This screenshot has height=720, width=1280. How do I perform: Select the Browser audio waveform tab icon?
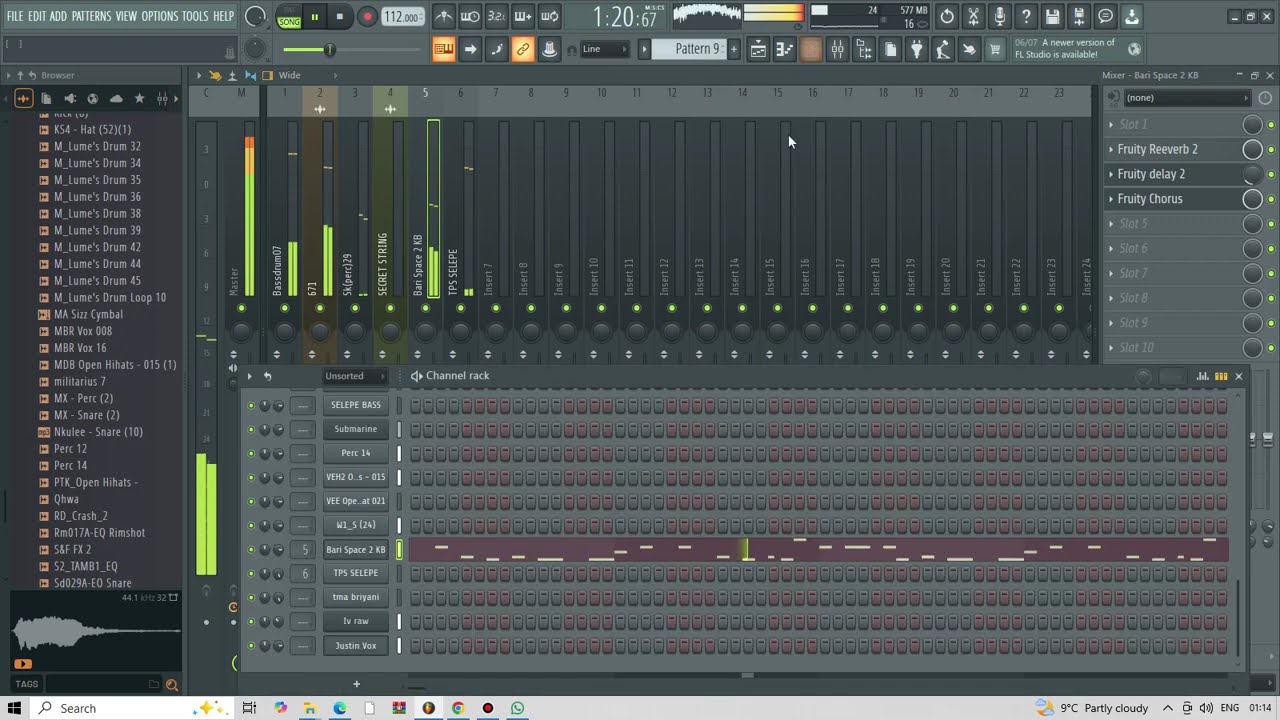(23, 98)
